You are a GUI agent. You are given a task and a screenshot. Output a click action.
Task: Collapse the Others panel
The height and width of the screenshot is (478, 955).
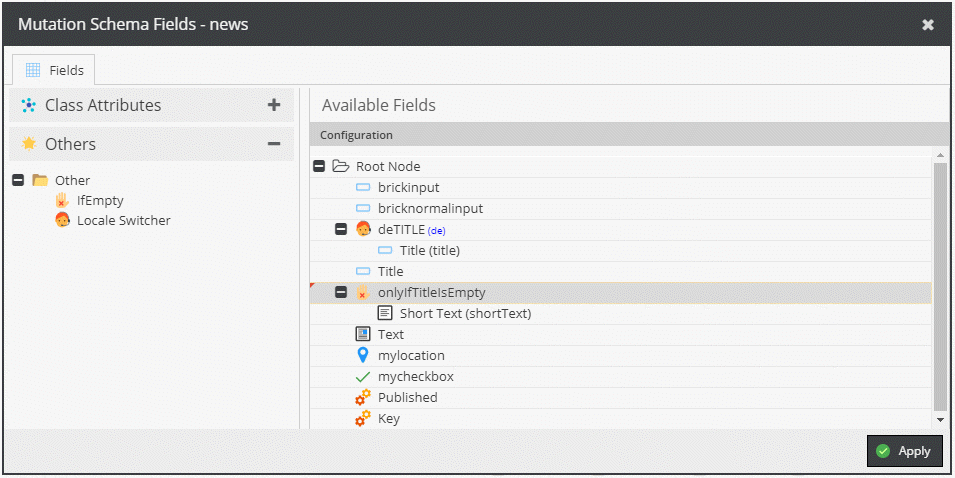274,144
